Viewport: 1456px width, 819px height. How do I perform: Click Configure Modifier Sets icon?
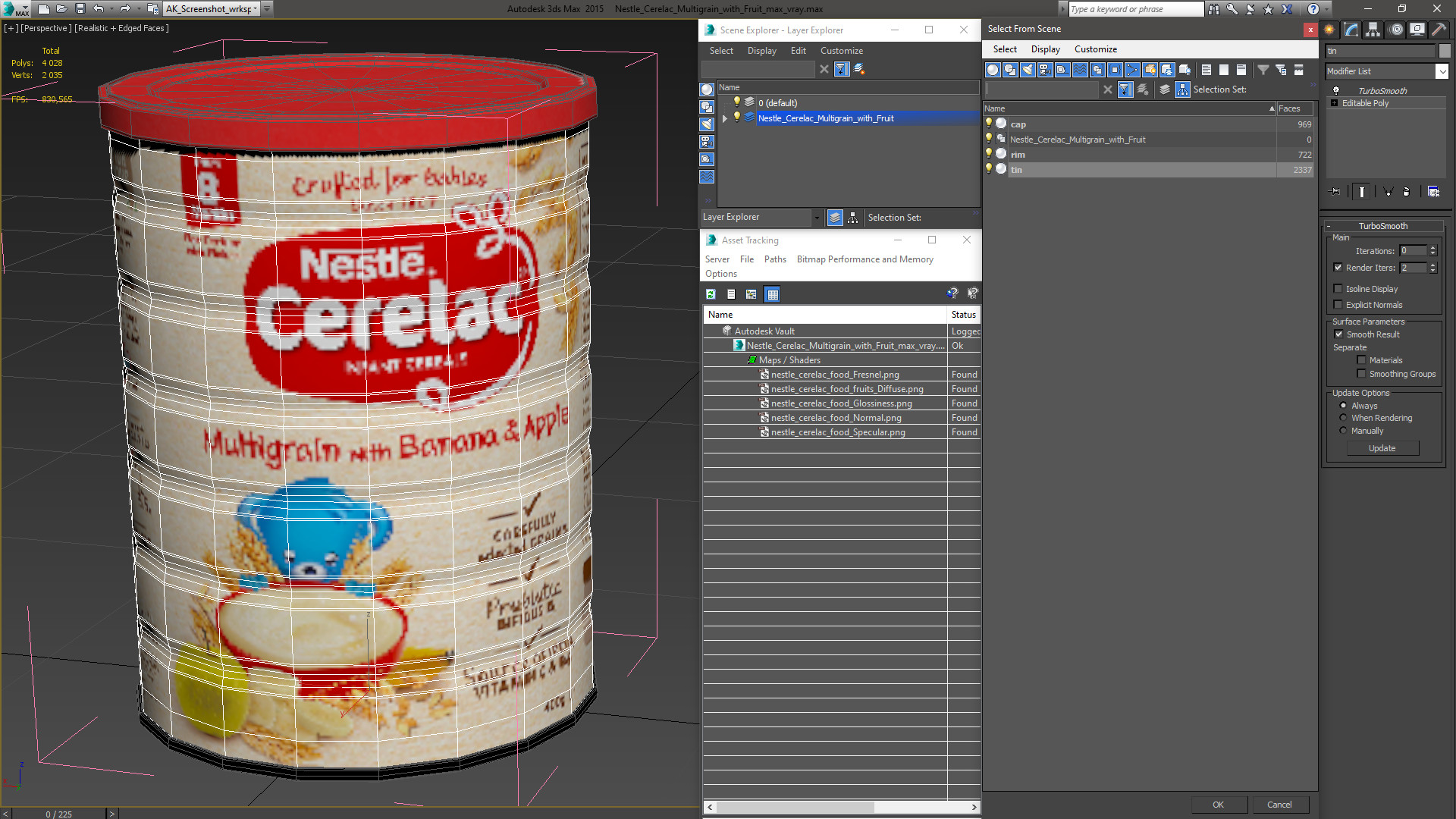(x=1433, y=192)
